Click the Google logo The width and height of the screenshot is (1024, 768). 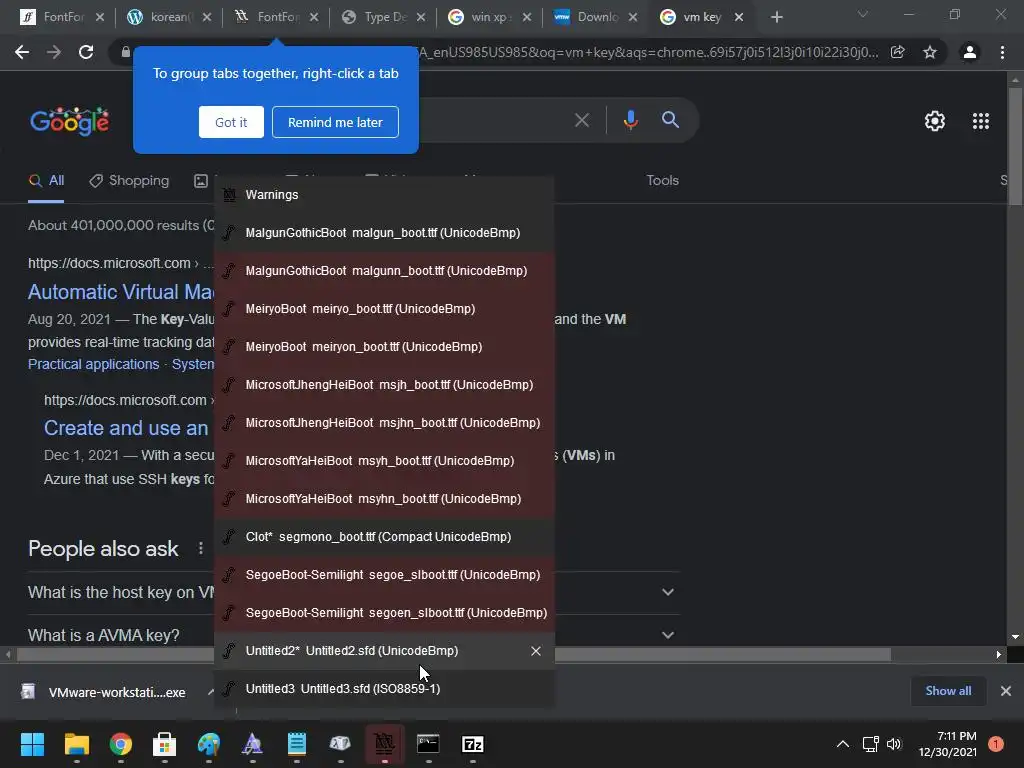pos(70,121)
